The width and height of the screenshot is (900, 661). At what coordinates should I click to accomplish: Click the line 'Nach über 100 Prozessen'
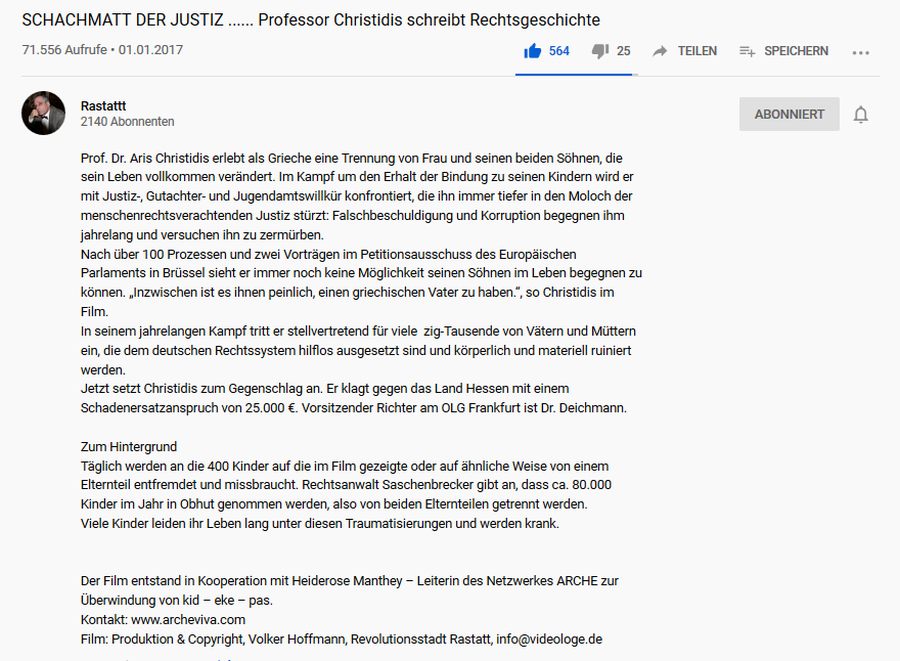[x=328, y=254]
